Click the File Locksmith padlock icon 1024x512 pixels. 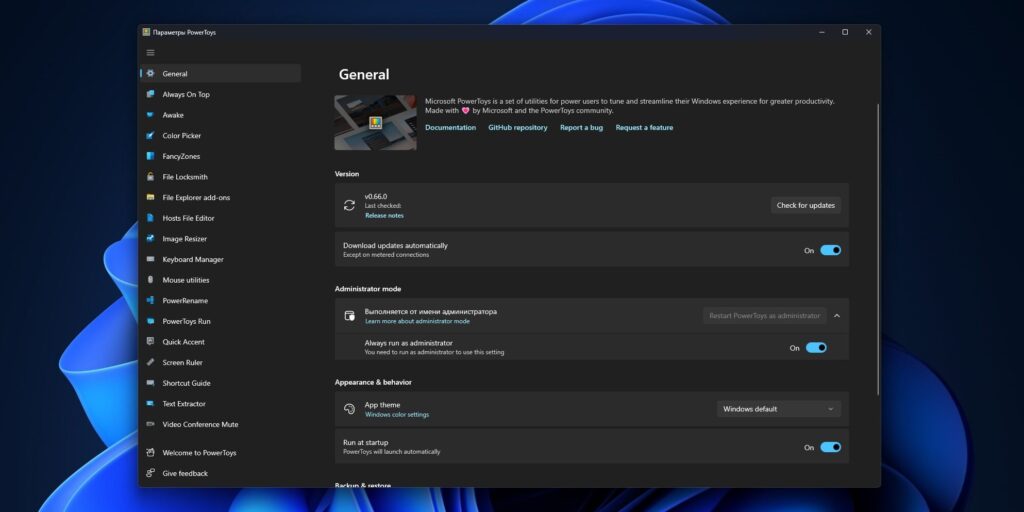pyautogui.click(x=150, y=177)
